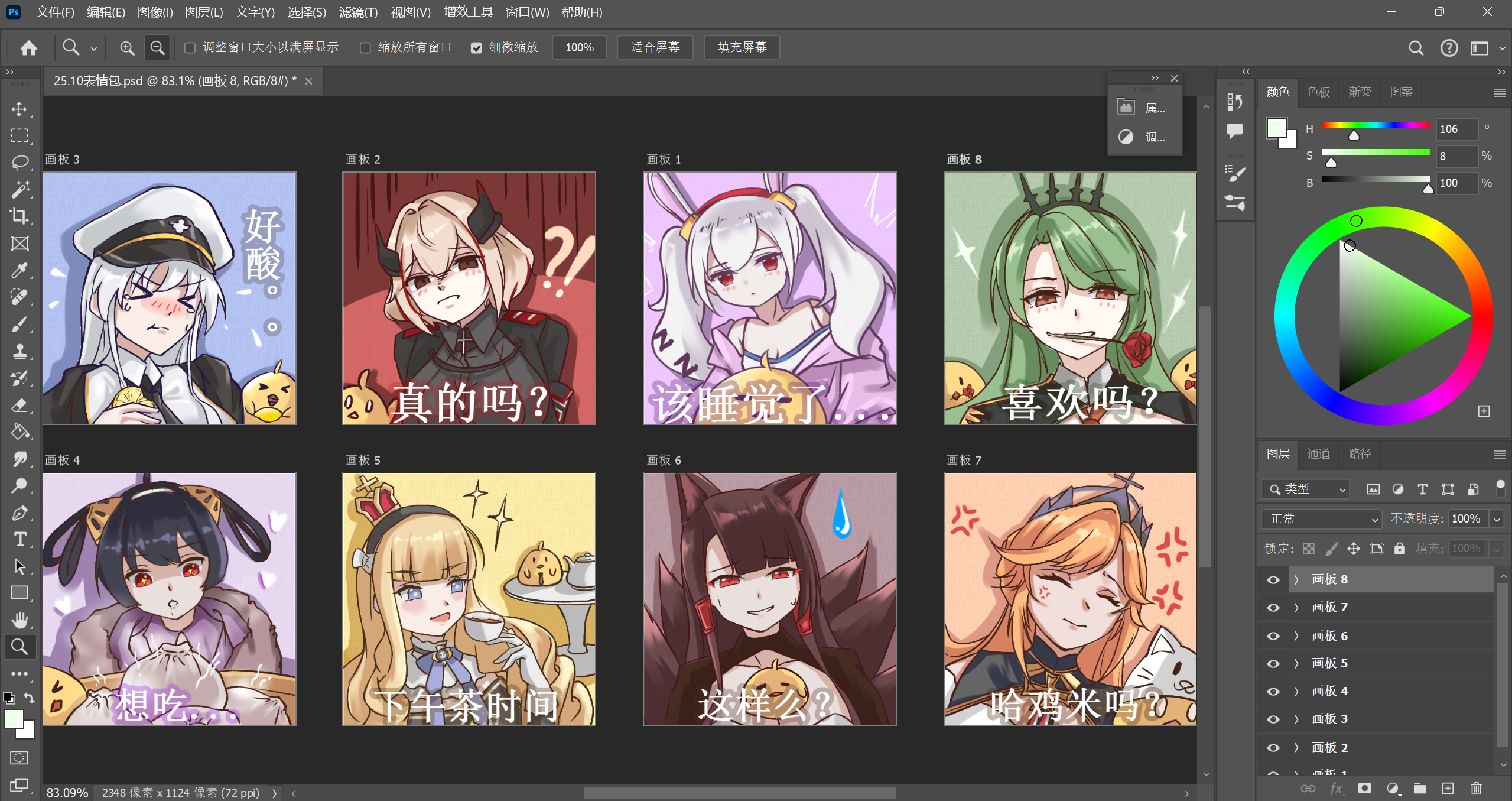1512x801 pixels.
Task: Create new layer group folder icon
Action: [1420, 788]
